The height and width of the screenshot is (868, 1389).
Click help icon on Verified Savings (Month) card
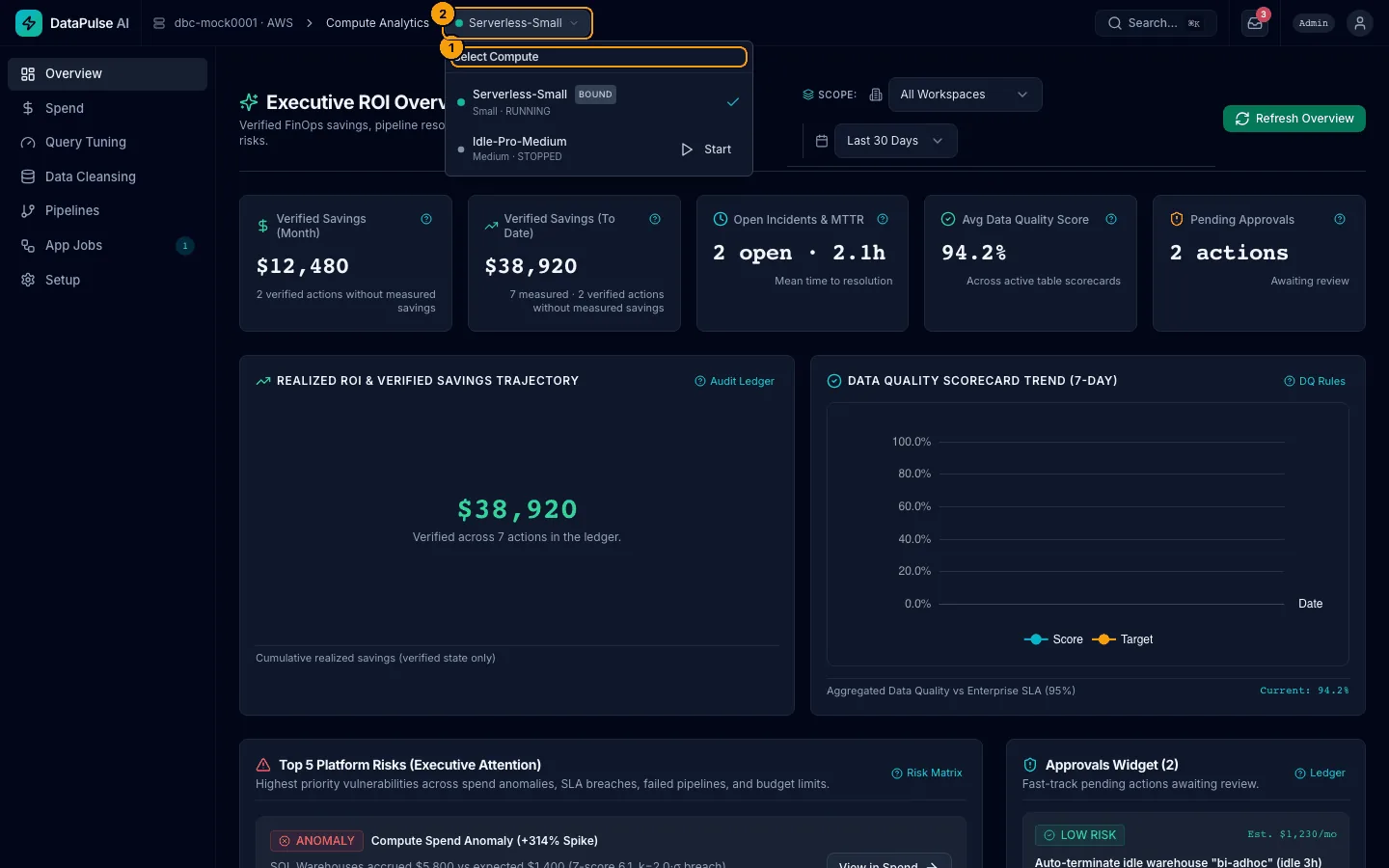coord(426,219)
